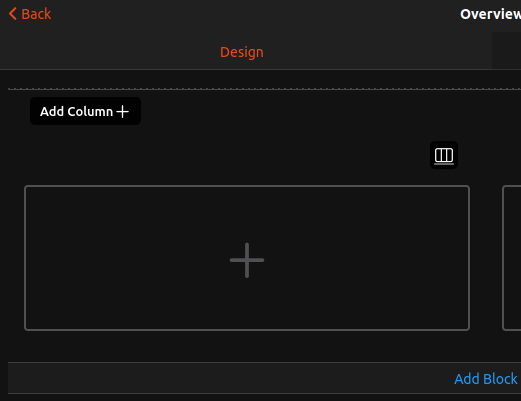Select the partially visible second column box
This screenshot has width=521, height=401.
pyautogui.click(x=512, y=258)
